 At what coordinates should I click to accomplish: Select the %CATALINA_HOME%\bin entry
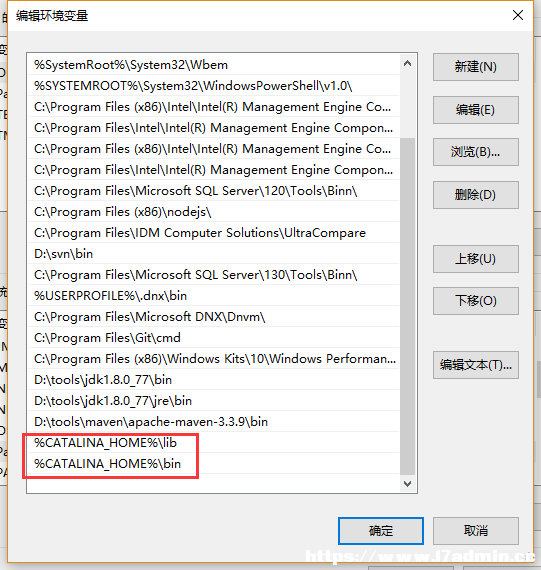[213, 464]
